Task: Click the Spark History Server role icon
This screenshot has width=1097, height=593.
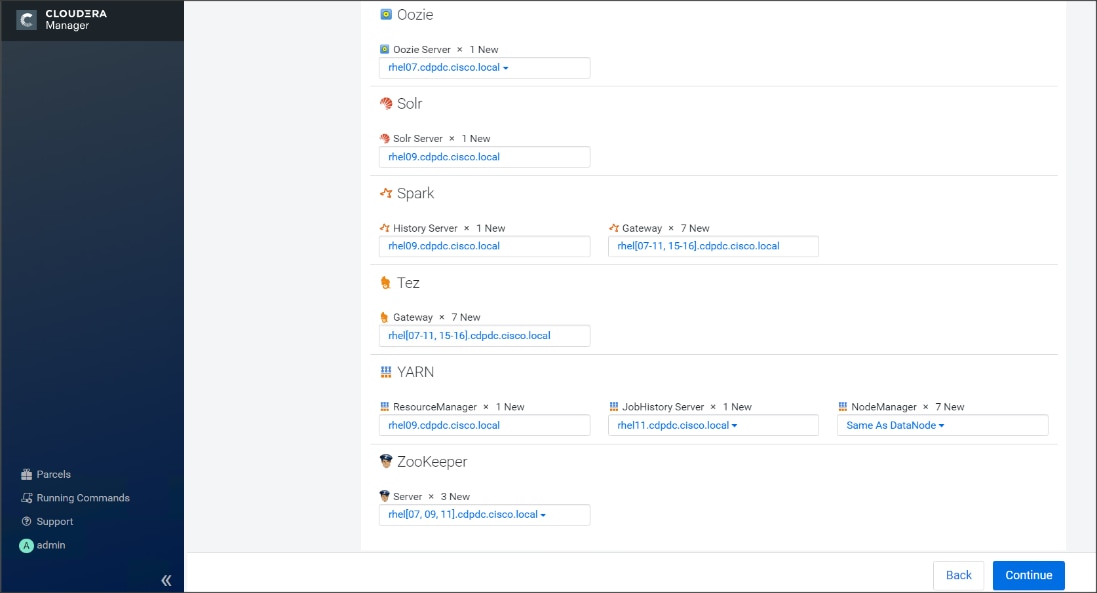Action: pos(384,228)
